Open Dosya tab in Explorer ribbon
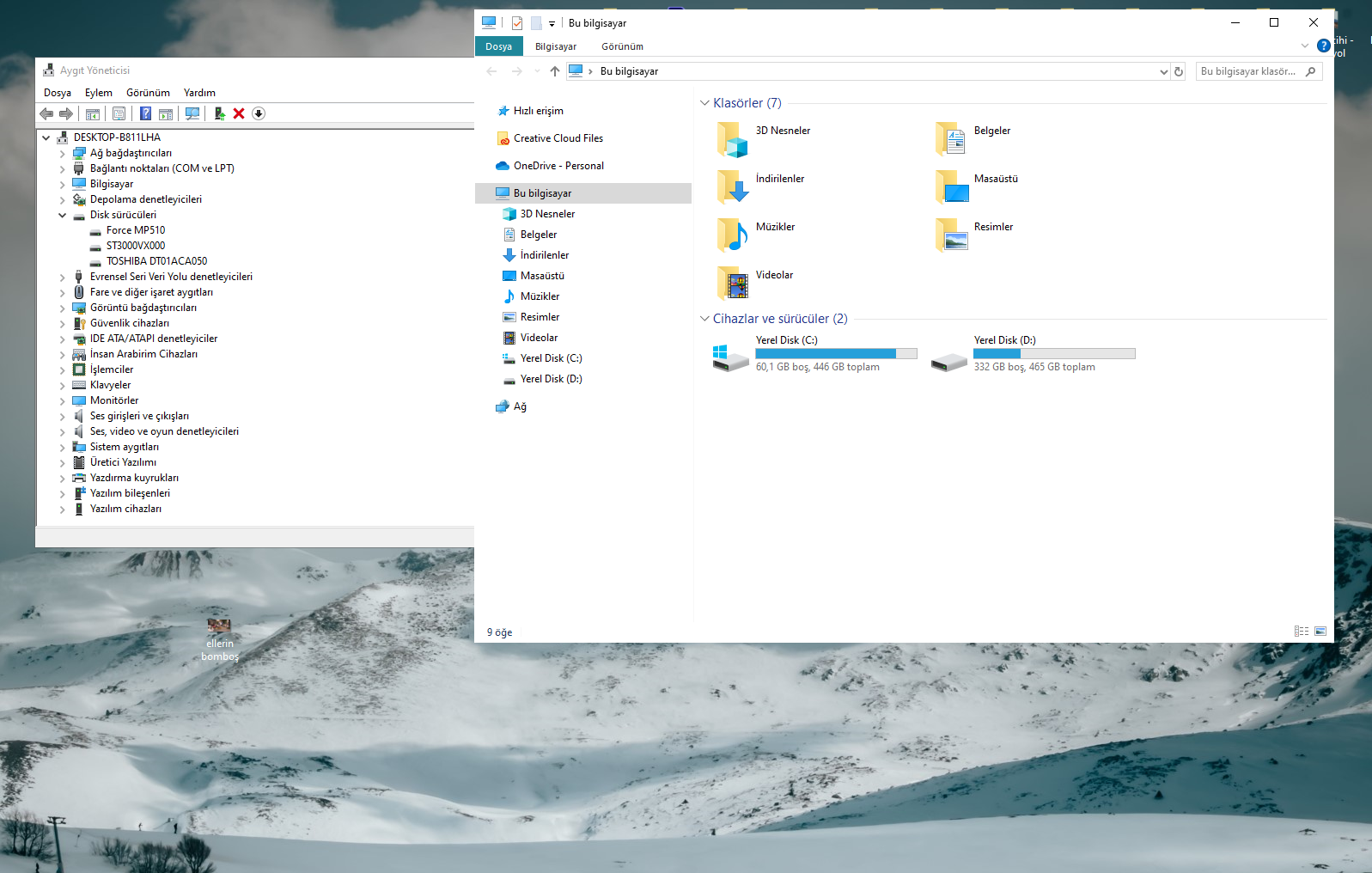Viewport: 1372px width, 873px height. click(498, 46)
